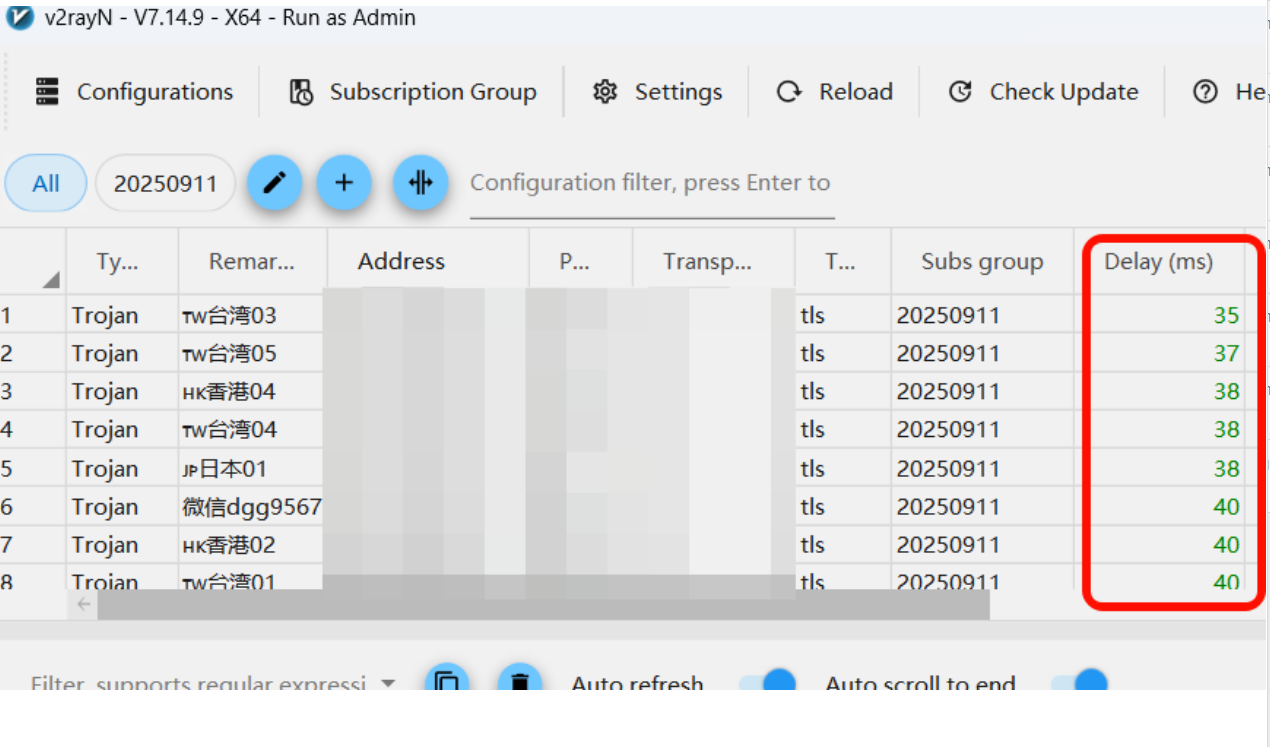Screen dimensions: 1270x747
Task: Click the Reload circular arrow icon
Action: pyautogui.click(x=789, y=92)
